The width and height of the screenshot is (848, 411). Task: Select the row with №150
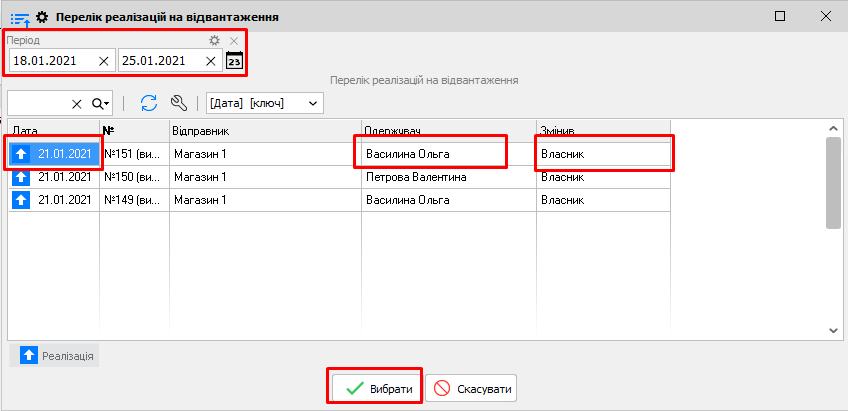click(x=131, y=177)
